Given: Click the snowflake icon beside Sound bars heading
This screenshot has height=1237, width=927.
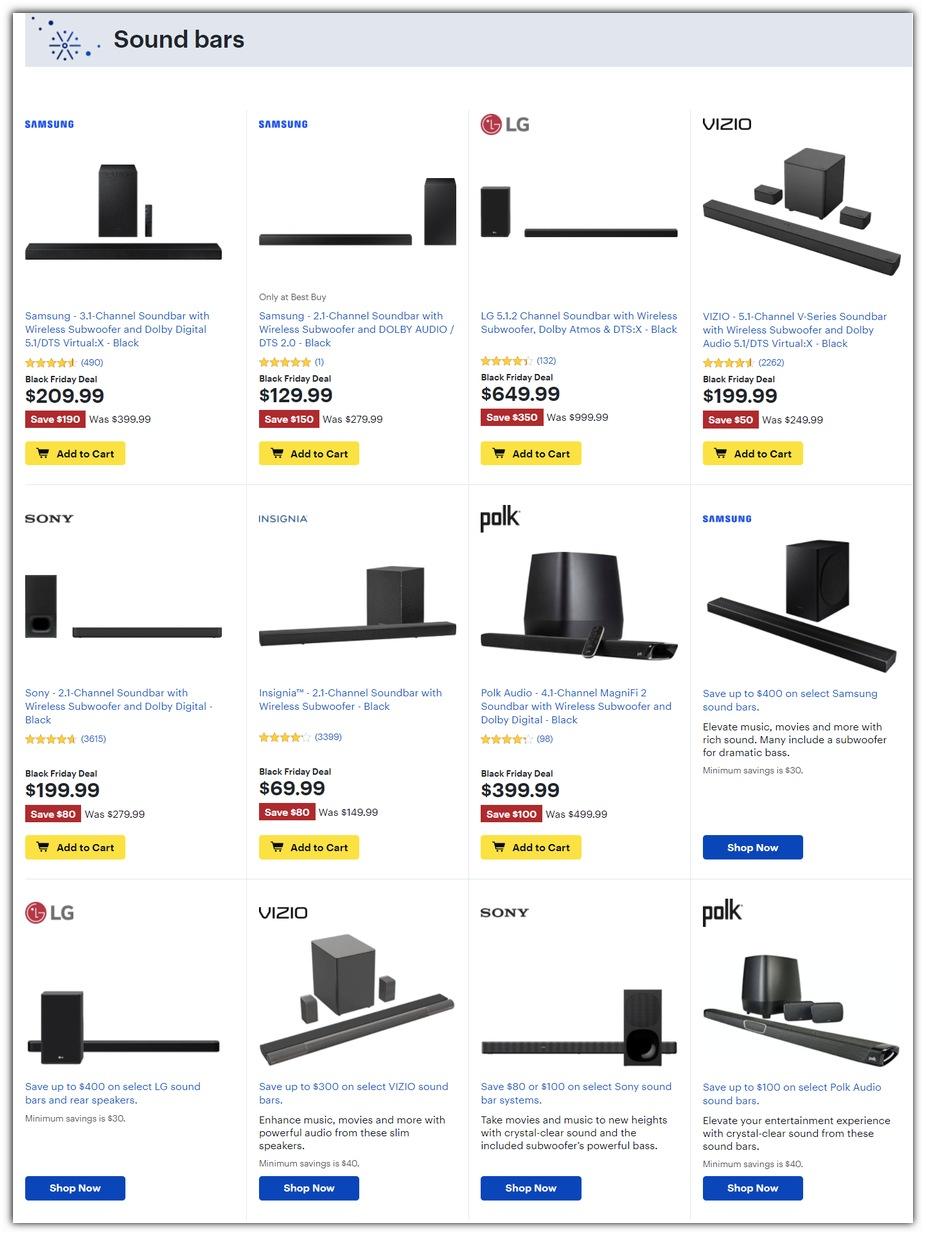Looking at the screenshot, I should tap(65, 41).
